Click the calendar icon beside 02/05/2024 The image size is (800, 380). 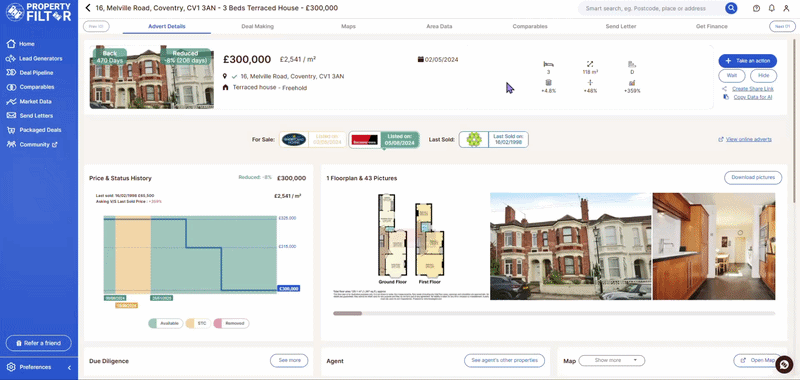420,59
